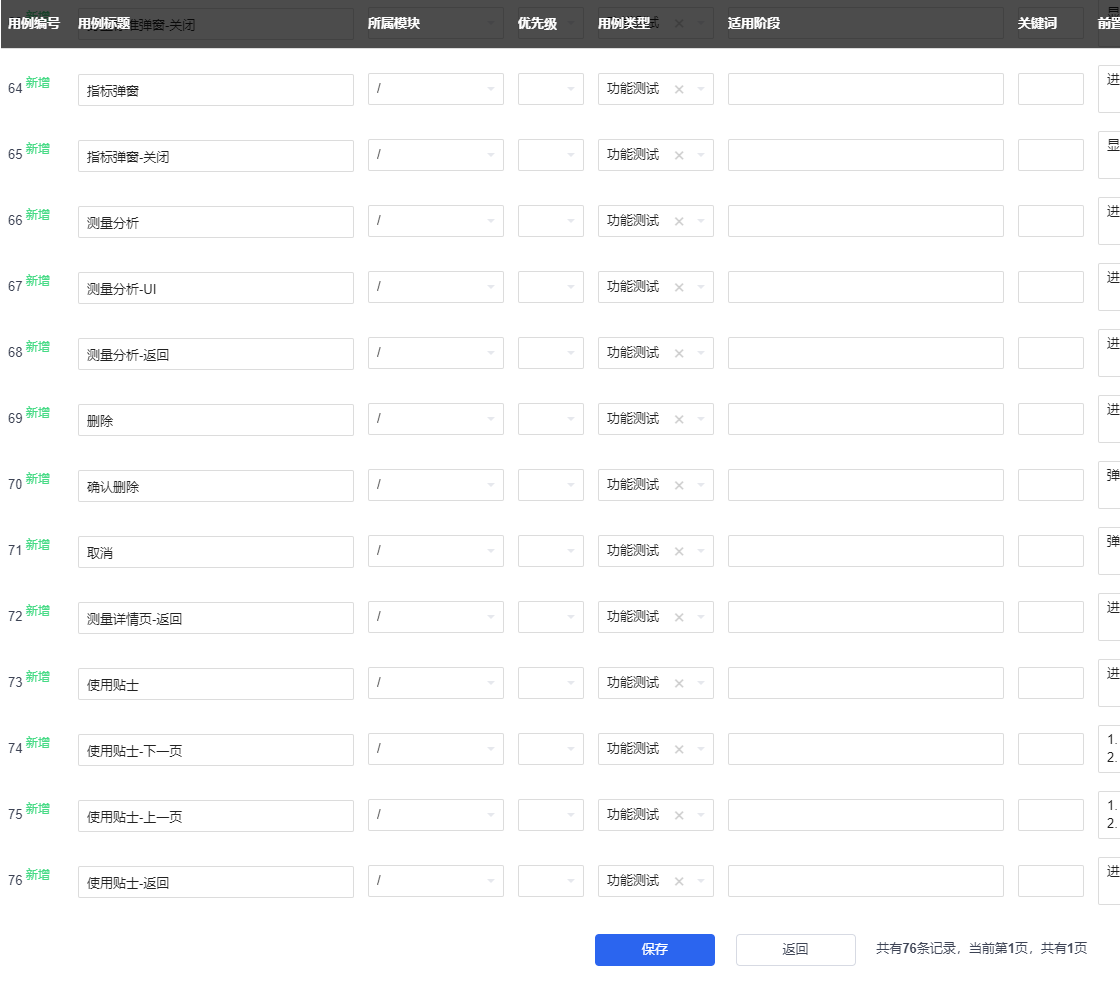Clear 功能测试 type in row 65
The image size is (1120, 991).
pos(679,155)
